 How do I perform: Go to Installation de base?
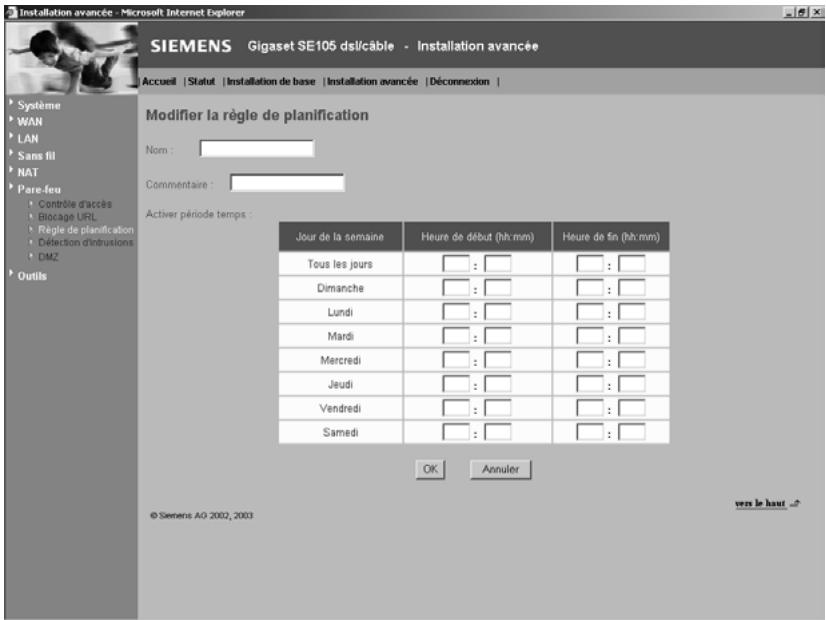pyautogui.click(x=271, y=82)
